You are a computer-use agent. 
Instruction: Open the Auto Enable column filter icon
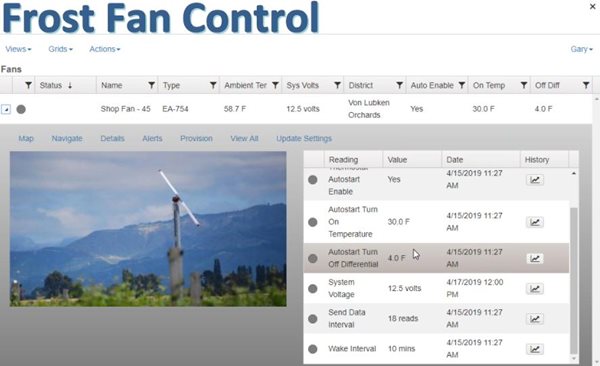coord(461,85)
